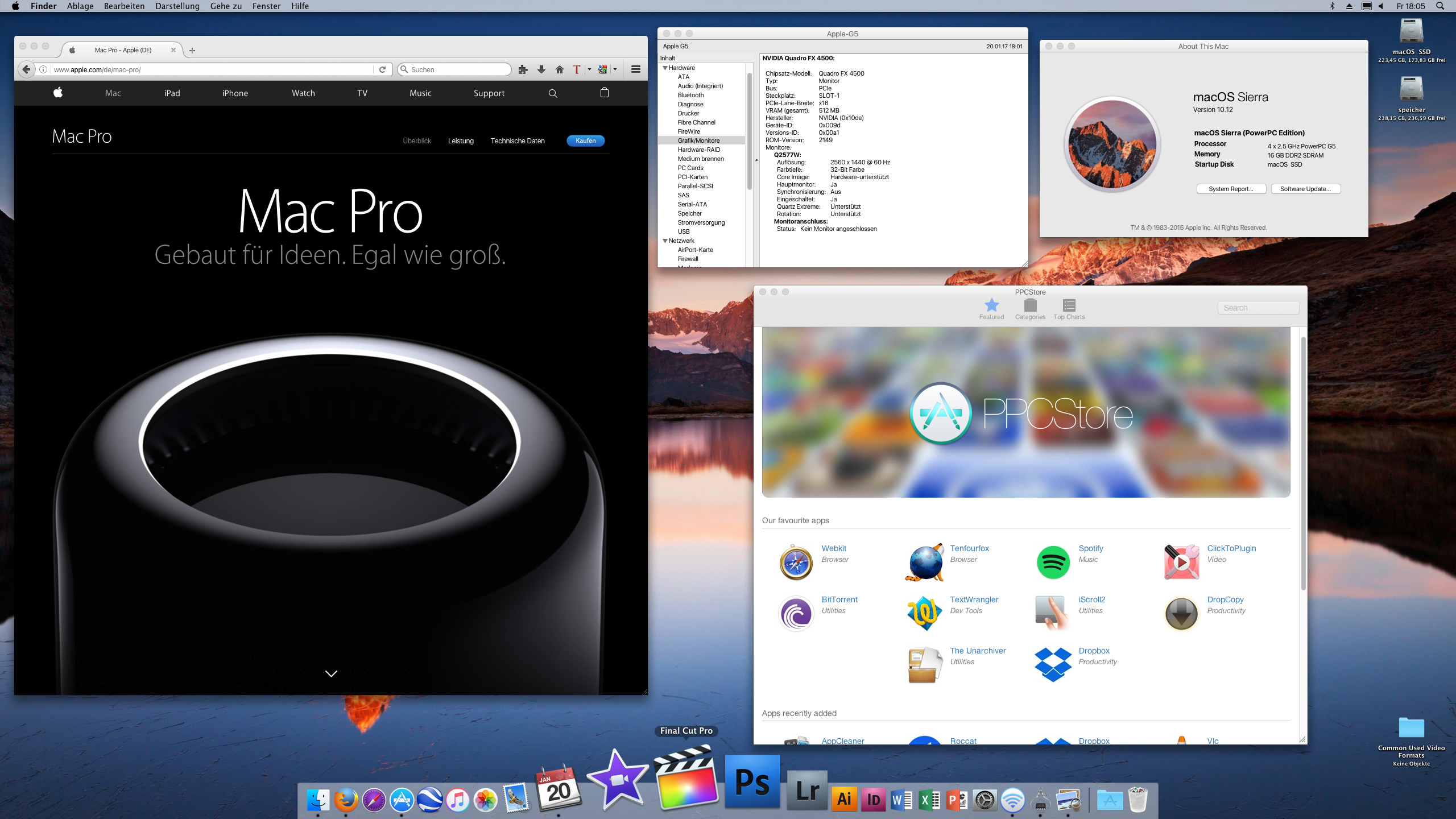This screenshot has width=1456, height=819.
Task: Click the down chevron below Mac Pro image
Action: 331,673
